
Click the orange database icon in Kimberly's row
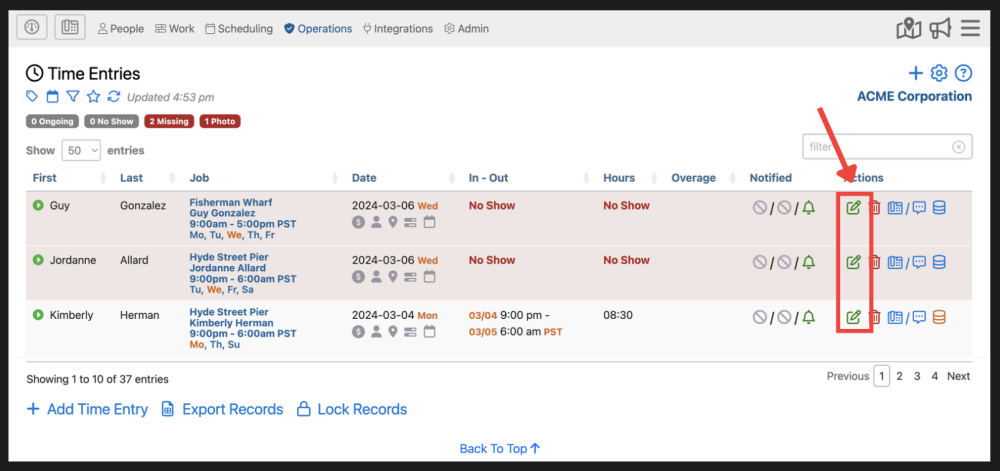tap(938, 318)
